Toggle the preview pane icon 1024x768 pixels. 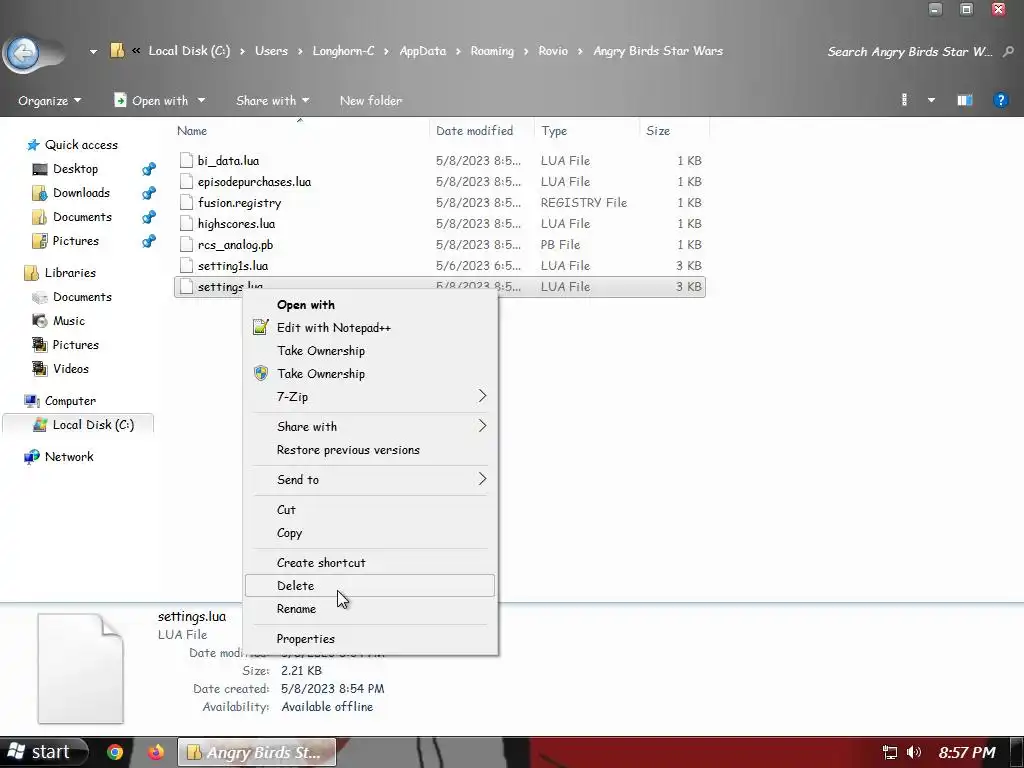coord(965,100)
